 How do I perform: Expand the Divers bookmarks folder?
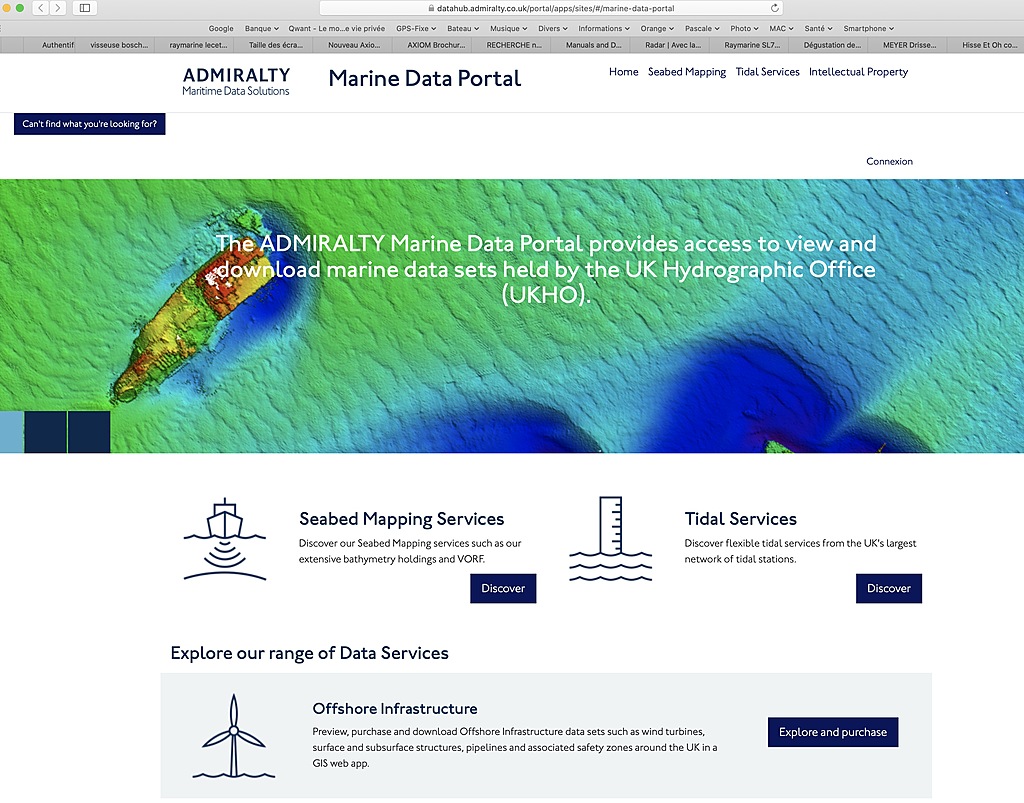tap(553, 29)
